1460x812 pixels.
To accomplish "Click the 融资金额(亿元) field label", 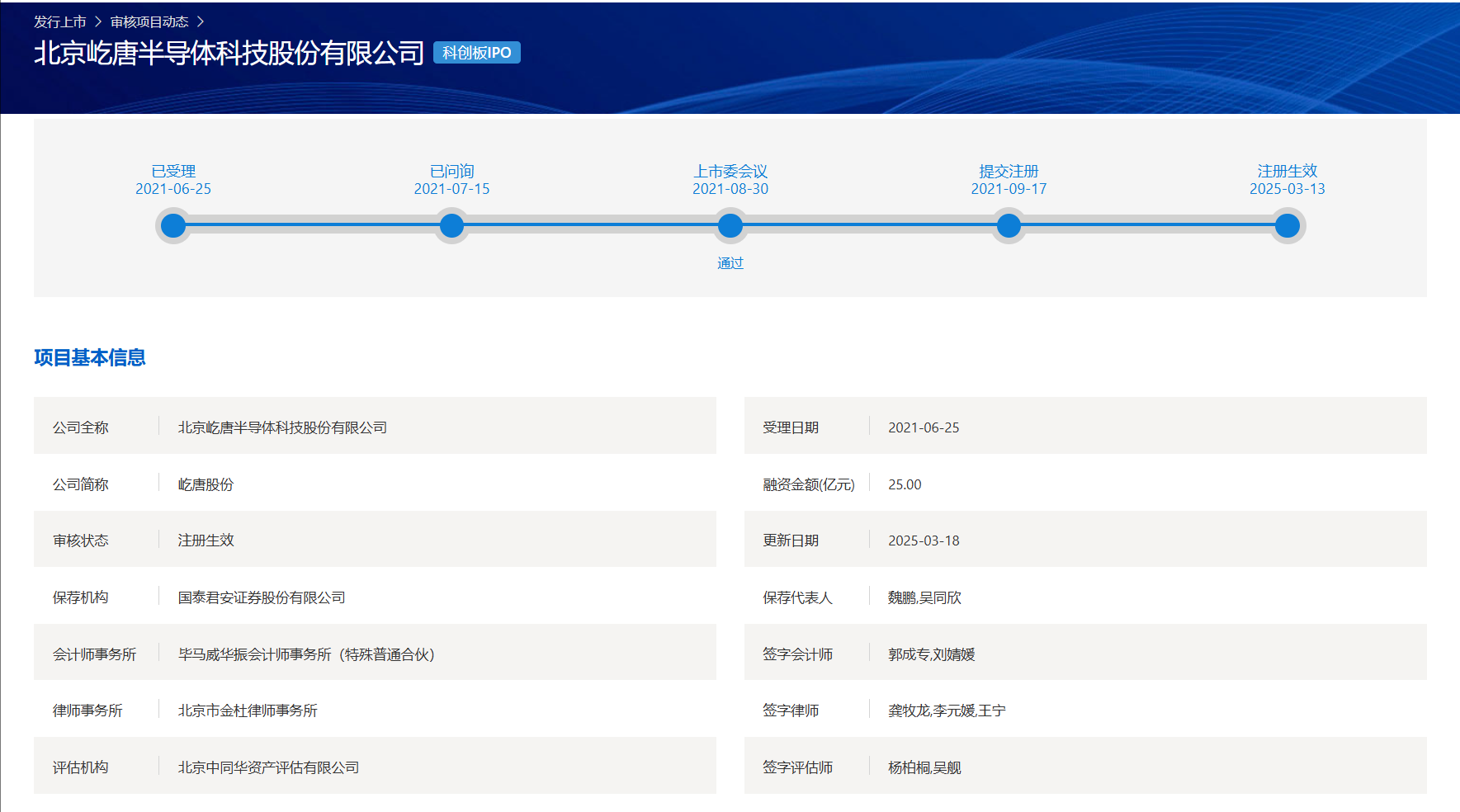I will coord(809,484).
